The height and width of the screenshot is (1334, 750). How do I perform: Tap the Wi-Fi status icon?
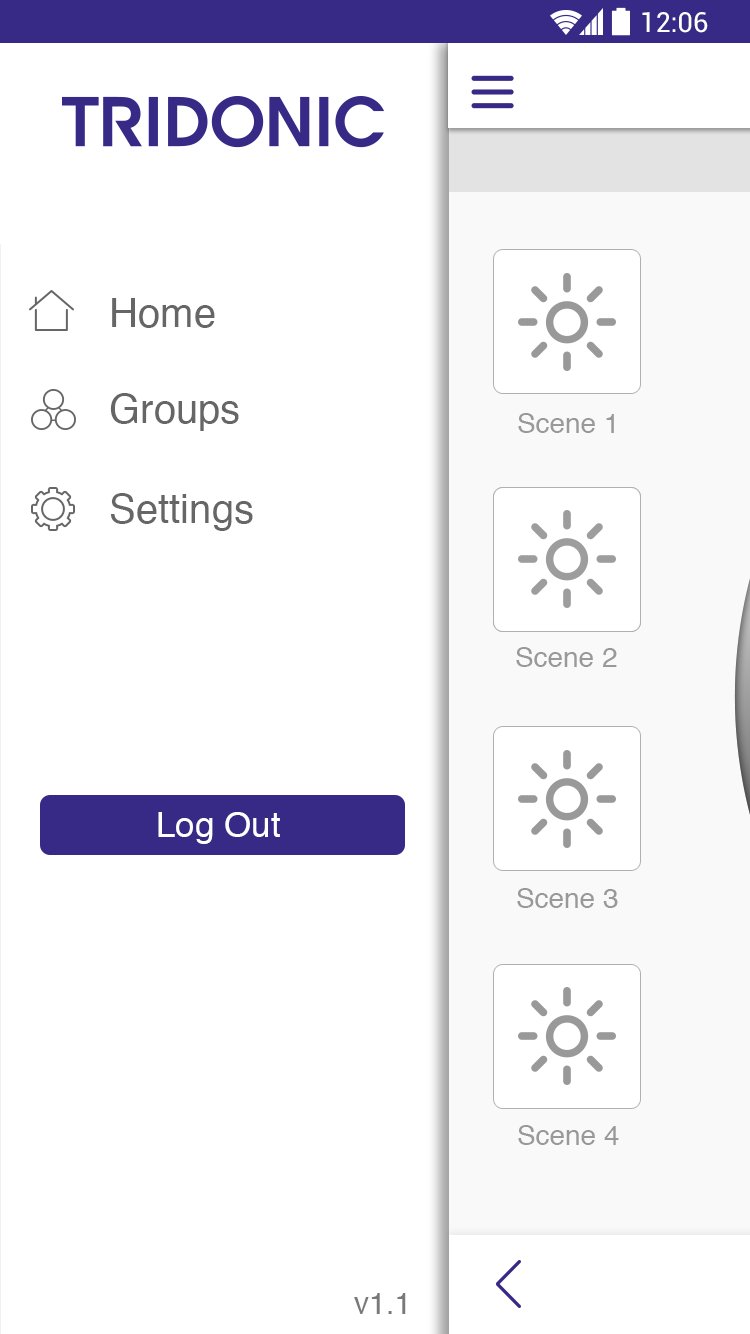tap(566, 22)
